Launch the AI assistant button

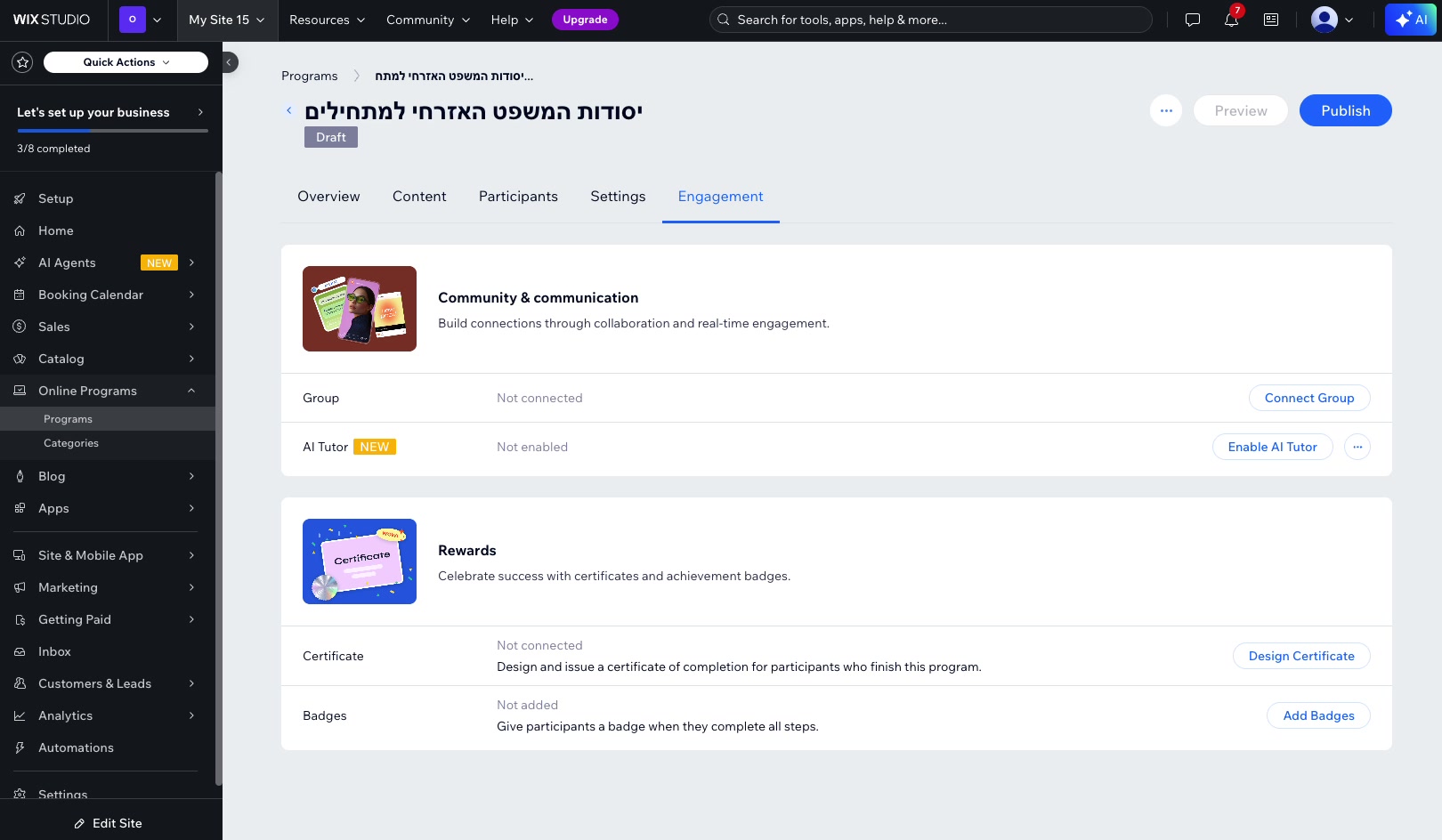tap(1411, 20)
